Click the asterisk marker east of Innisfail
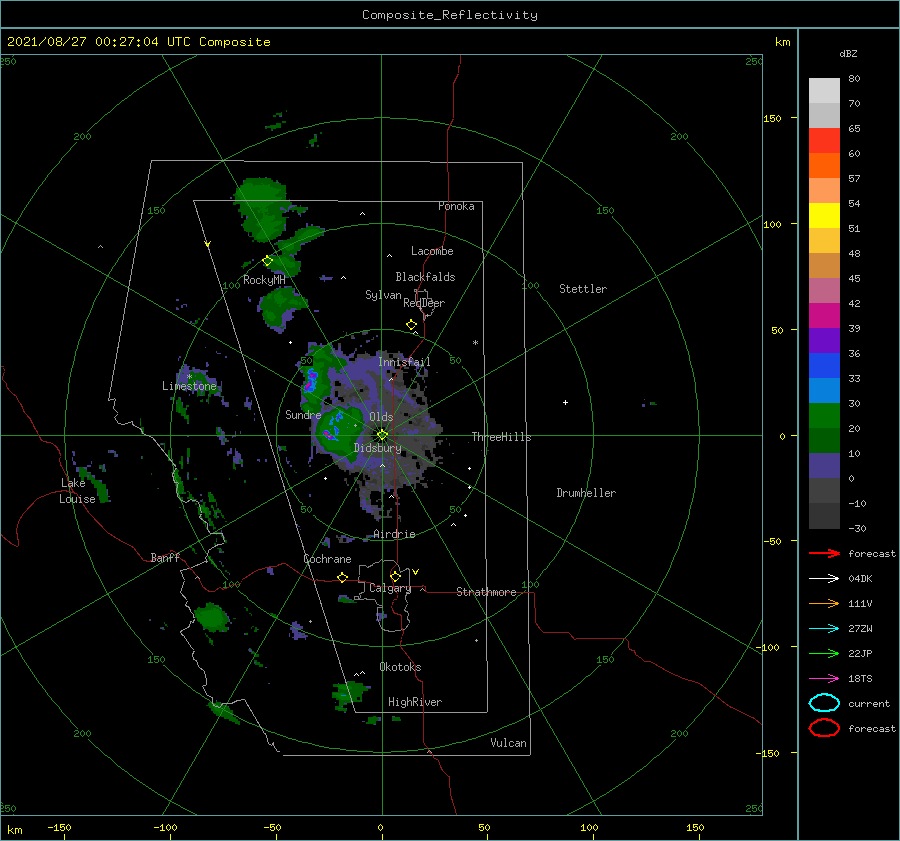This screenshot has height=841, width=900. [475, 343]
